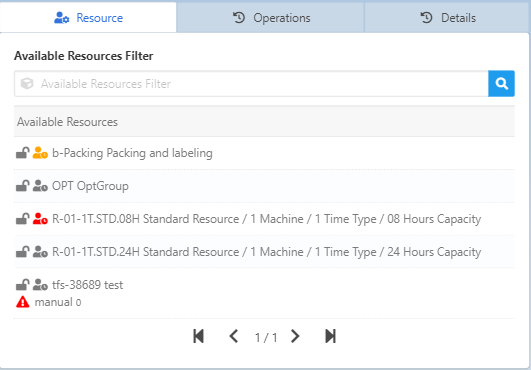The width and height of the screenshot is (531, 370).
Task: Go to previous page of resources
Action: pos(234,336)
